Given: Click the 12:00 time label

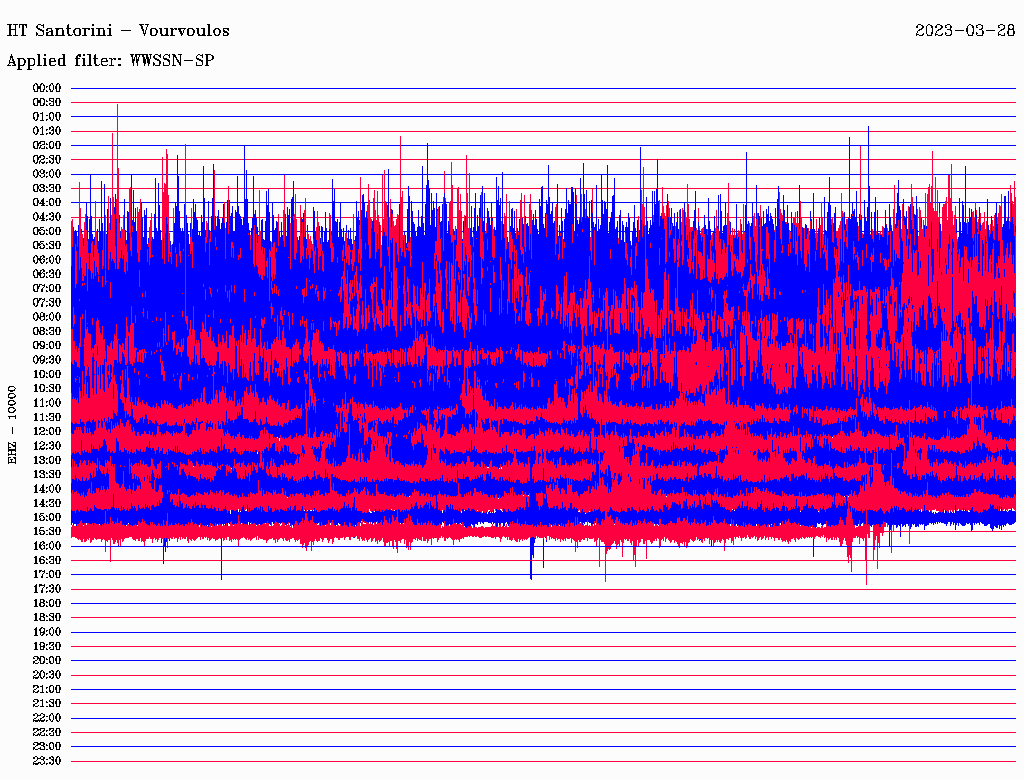Looking at the screenshot, I should tap(47, 431).
